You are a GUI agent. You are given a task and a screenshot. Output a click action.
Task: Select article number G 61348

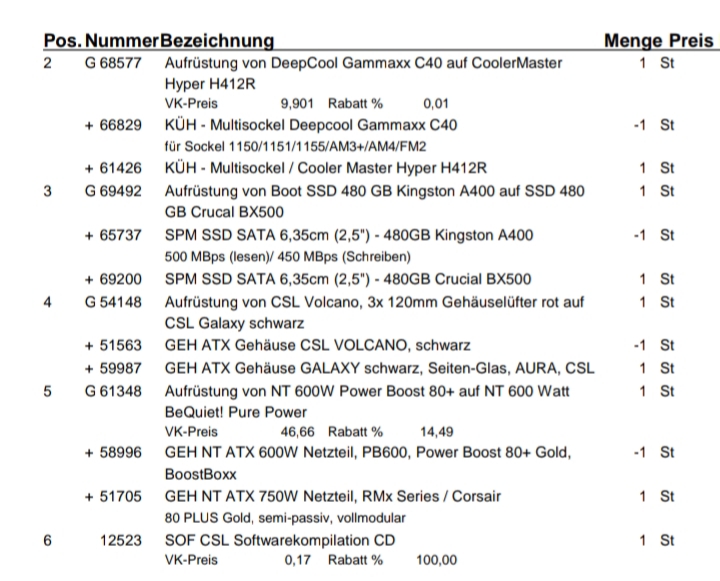pos(113,391)
